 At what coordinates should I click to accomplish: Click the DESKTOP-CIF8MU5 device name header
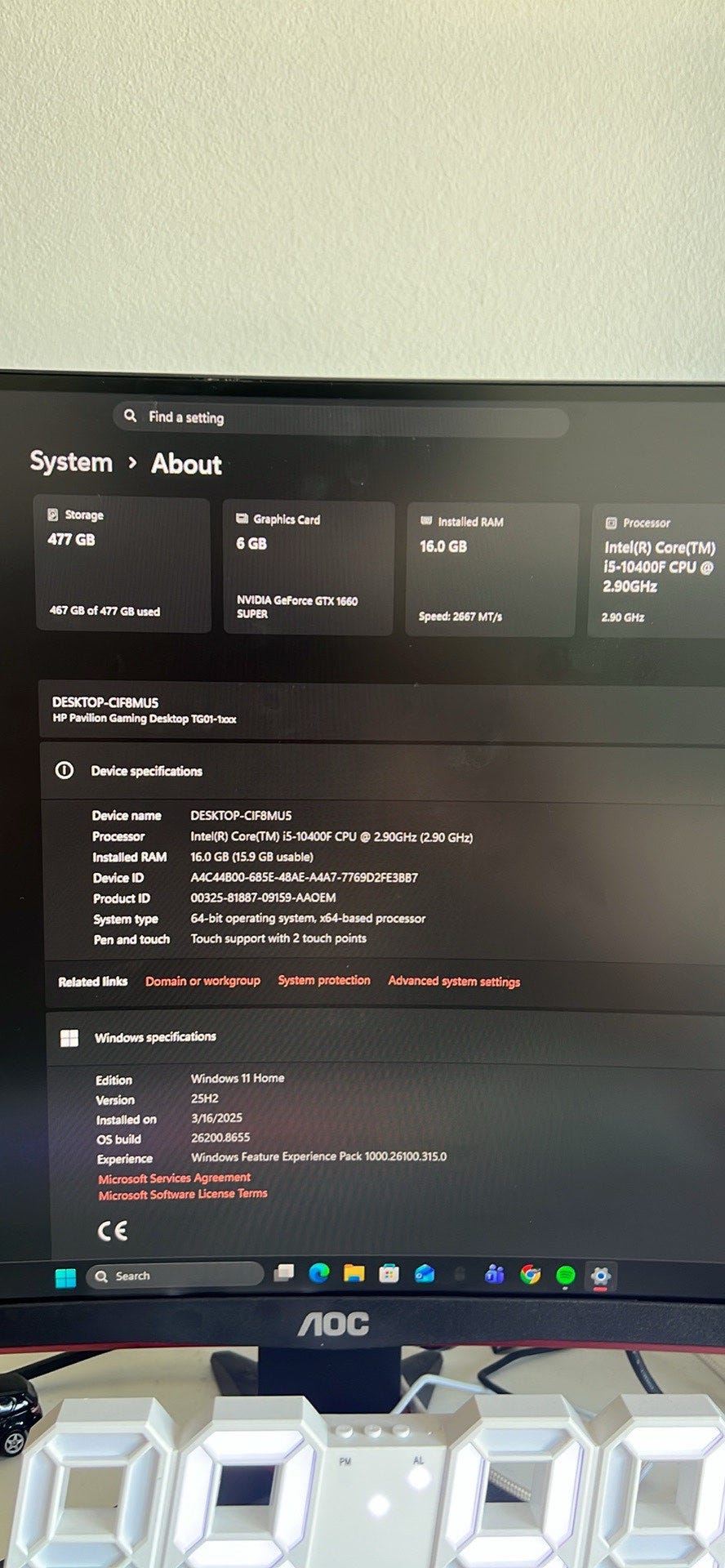tap(105, 702)
